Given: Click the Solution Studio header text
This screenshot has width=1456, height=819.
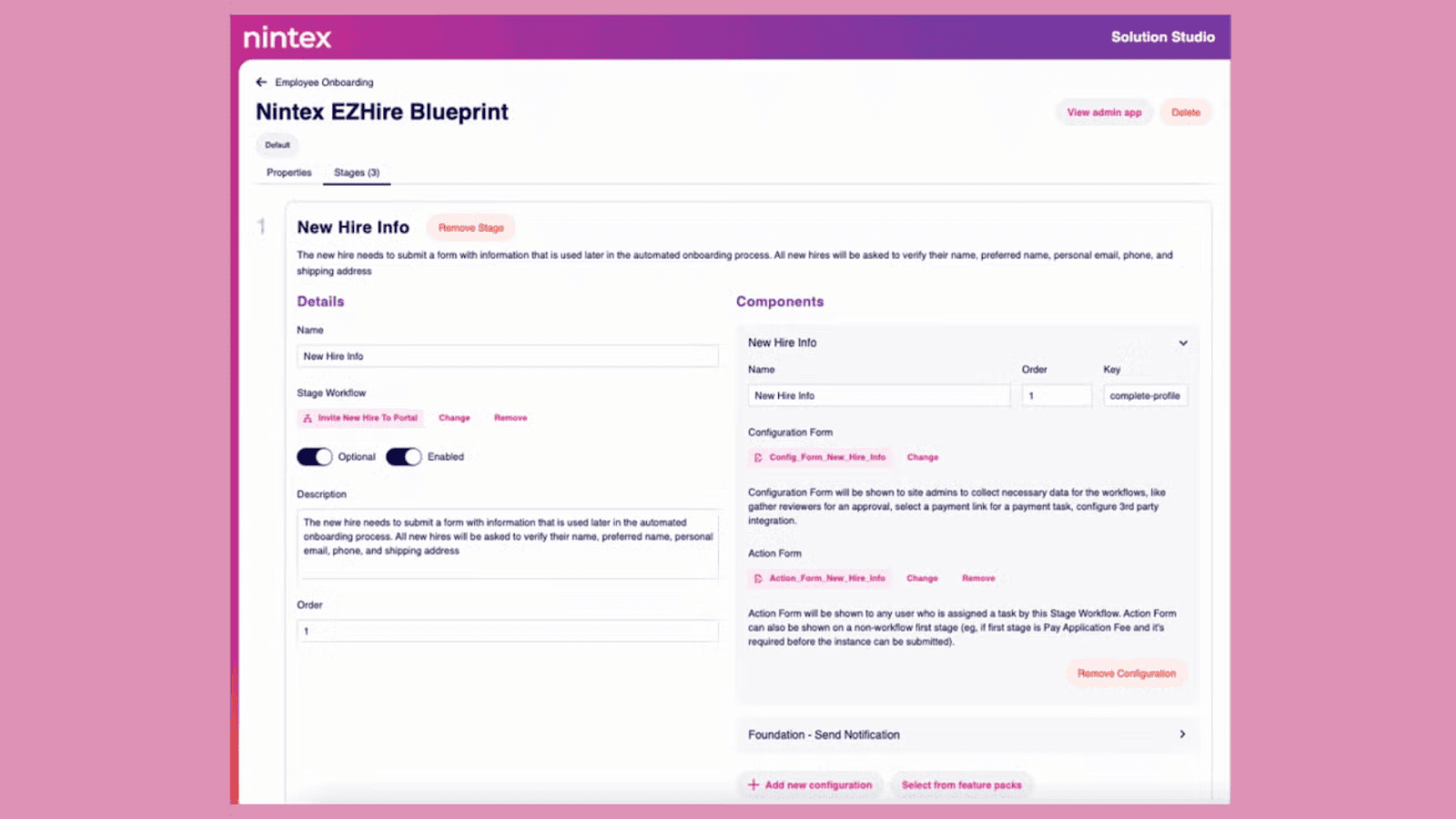Looking at the screenshot, I should tap(1163, 37).
